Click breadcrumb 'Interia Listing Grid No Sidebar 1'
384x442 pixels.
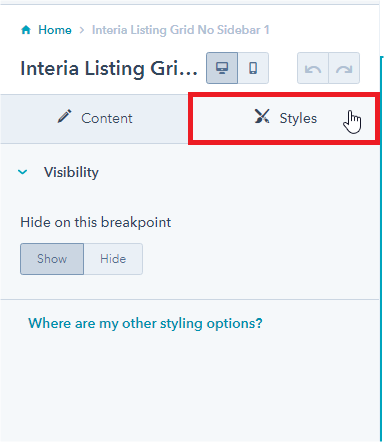pos(181,30)
